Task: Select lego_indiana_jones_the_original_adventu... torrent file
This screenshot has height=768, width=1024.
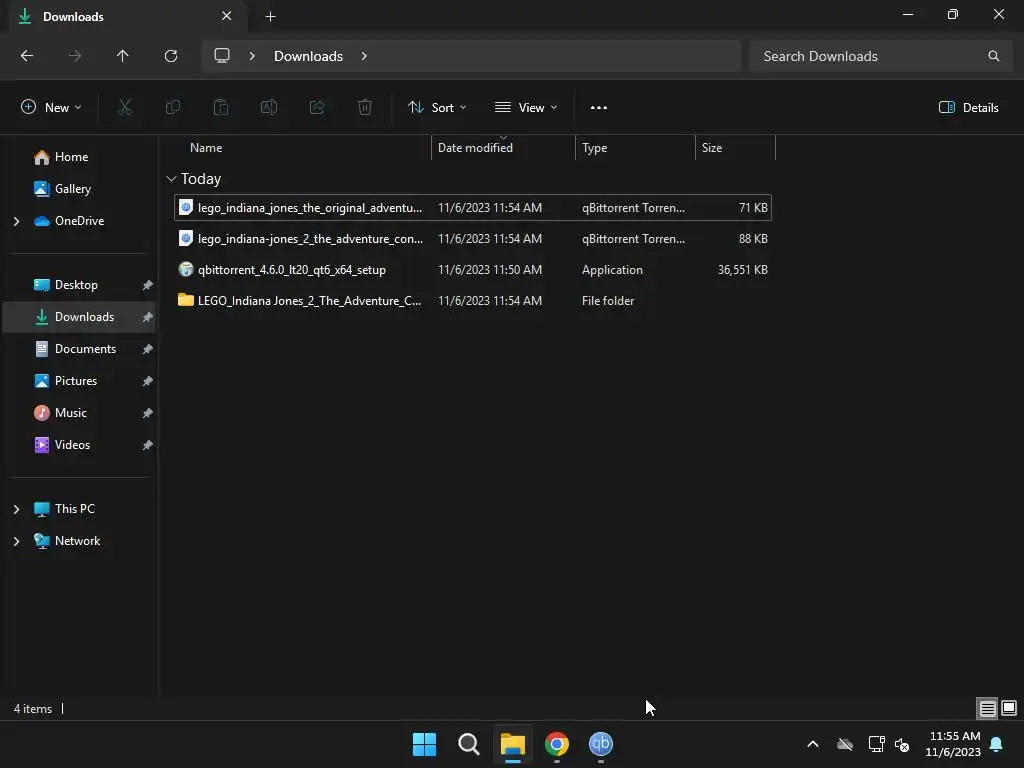Action: tap(473, 208)
